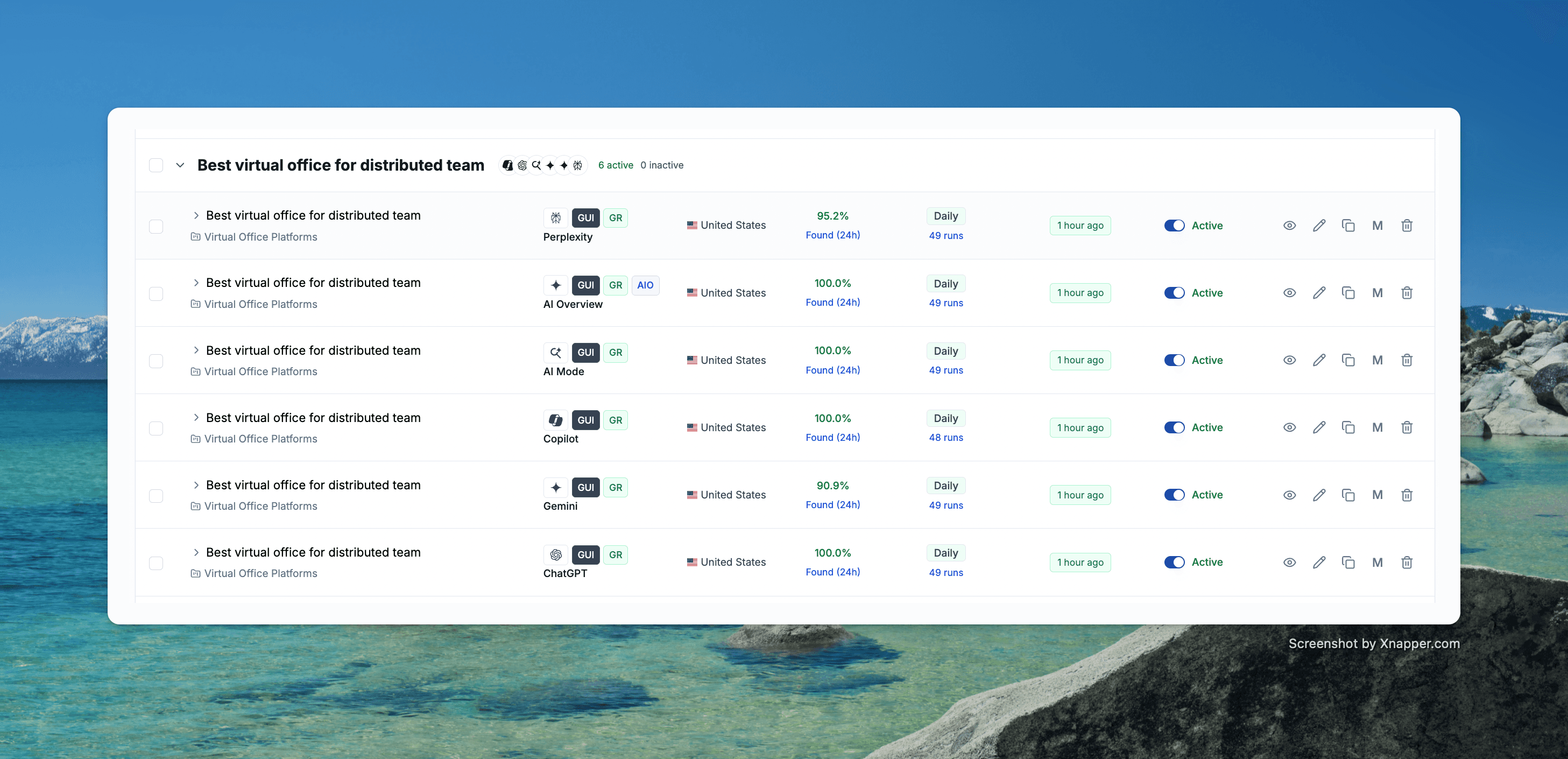Check the group header checkbox
Screen dimensions: 1568x759
(x=156, y=165)
